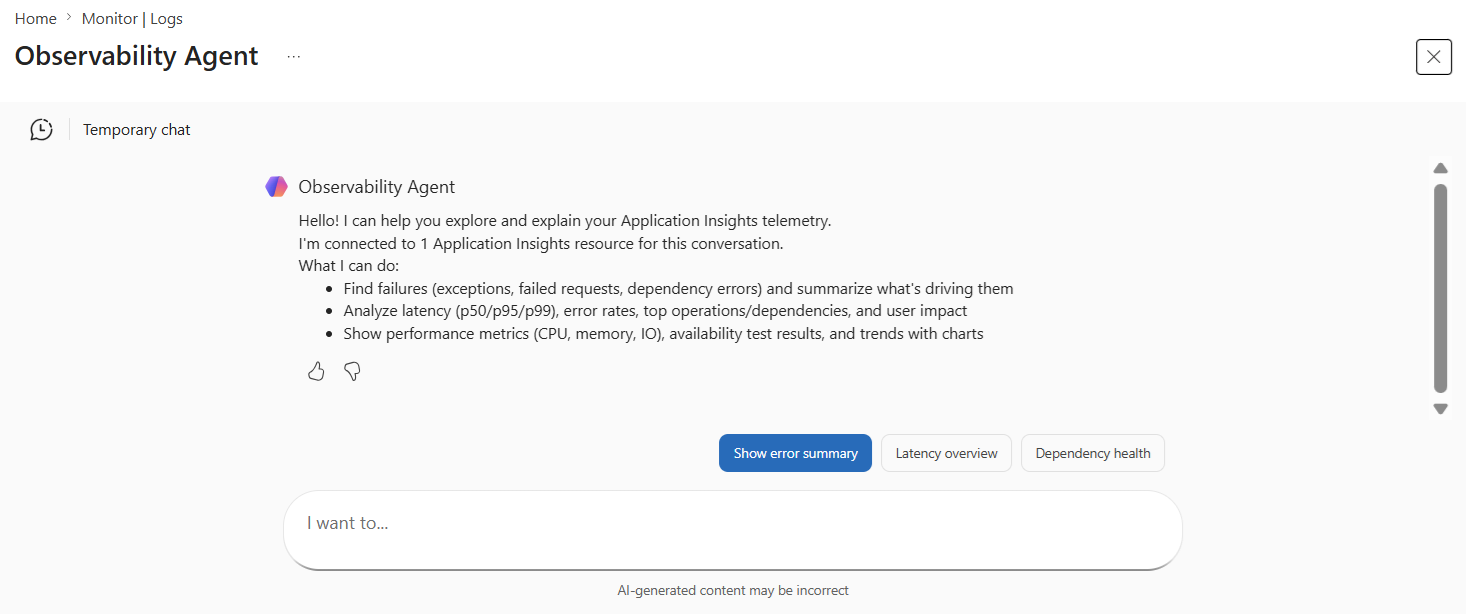Open the more options ellipsis menu
Viewport: 1466px width, 614px height.
click(293, 57)
